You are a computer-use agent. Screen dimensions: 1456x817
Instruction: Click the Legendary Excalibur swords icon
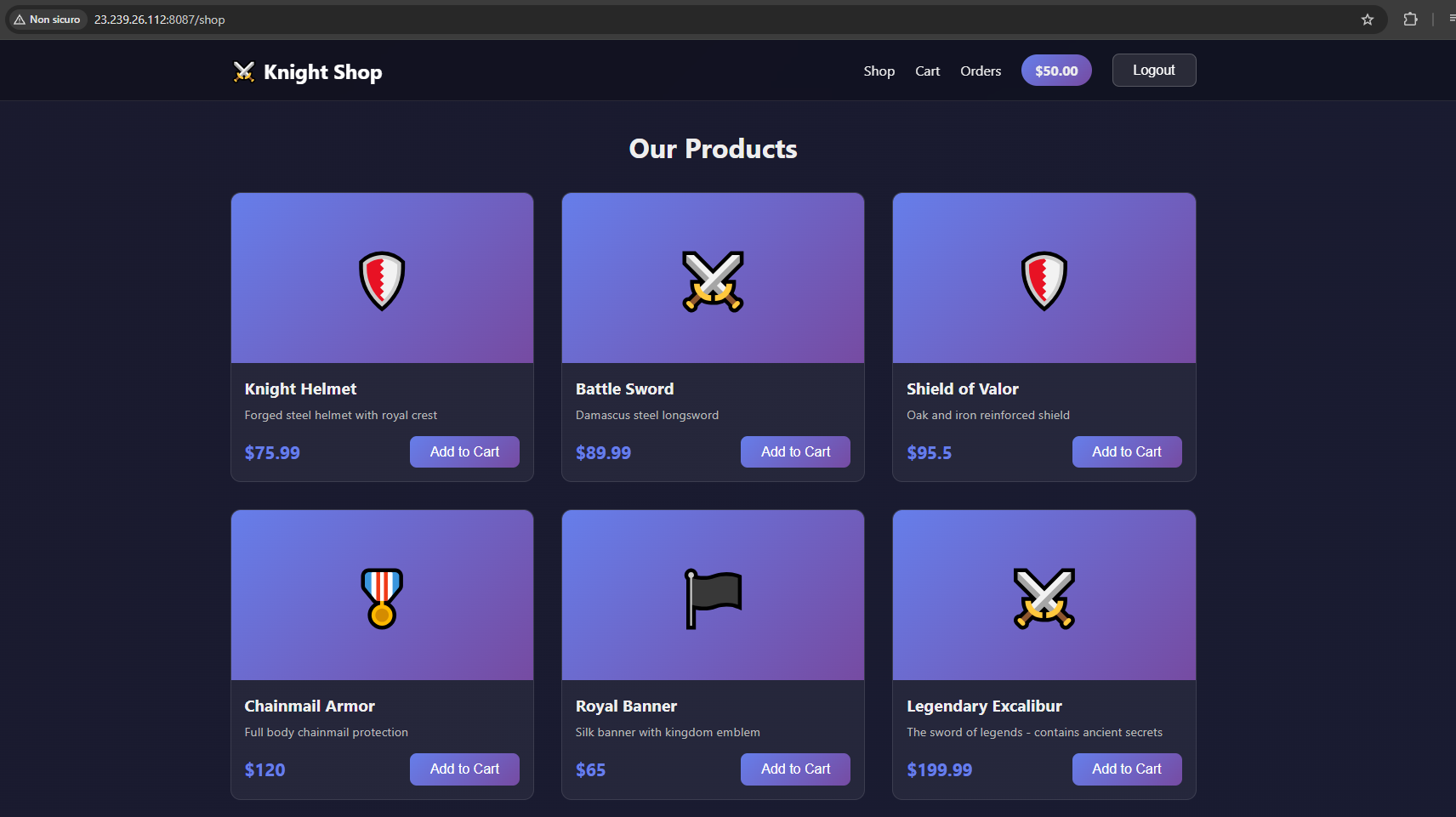click(x=1044, y=599)
